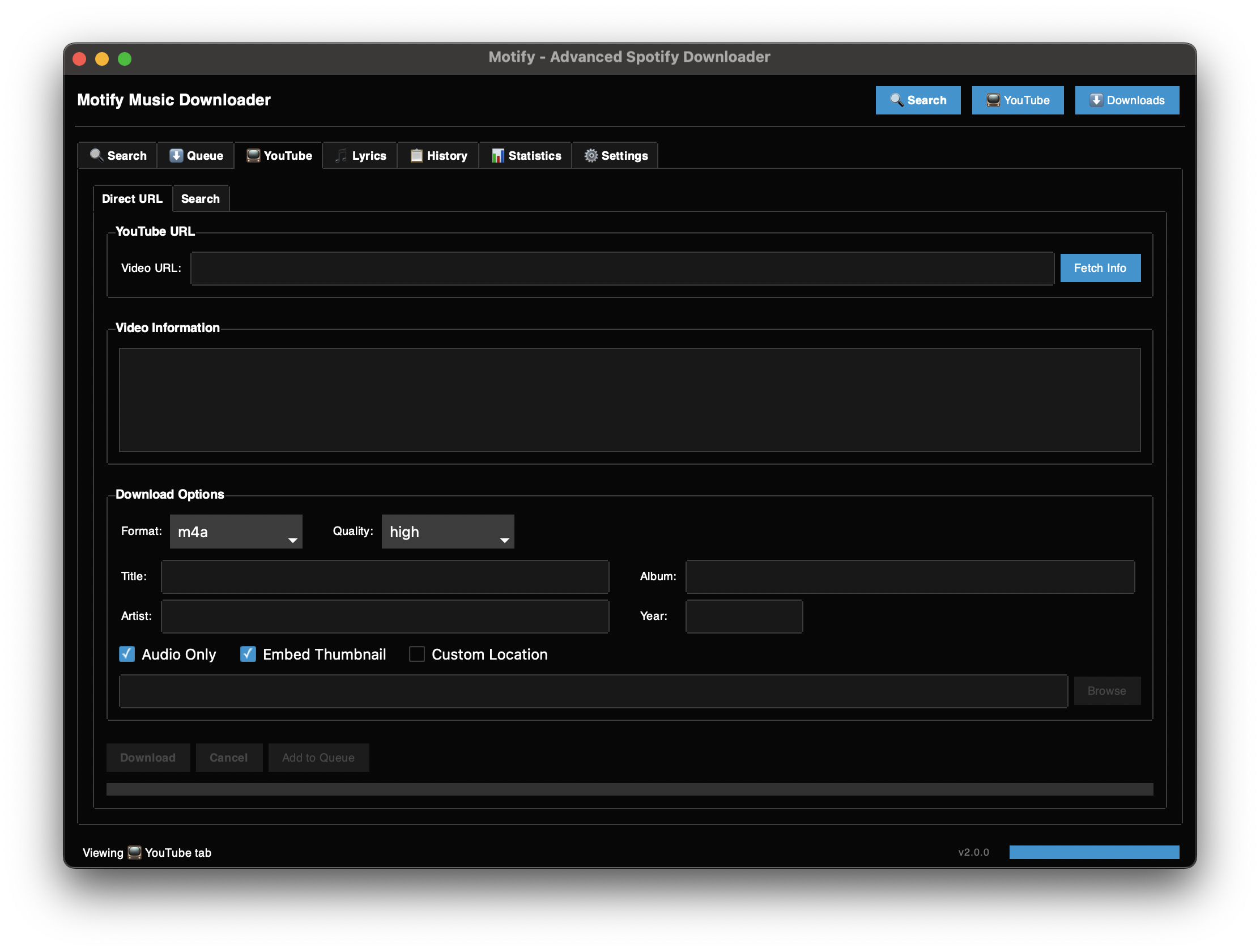Click the Browse button
The height and width of the screenshot is (952, 1260).
tap(1107, 691)
